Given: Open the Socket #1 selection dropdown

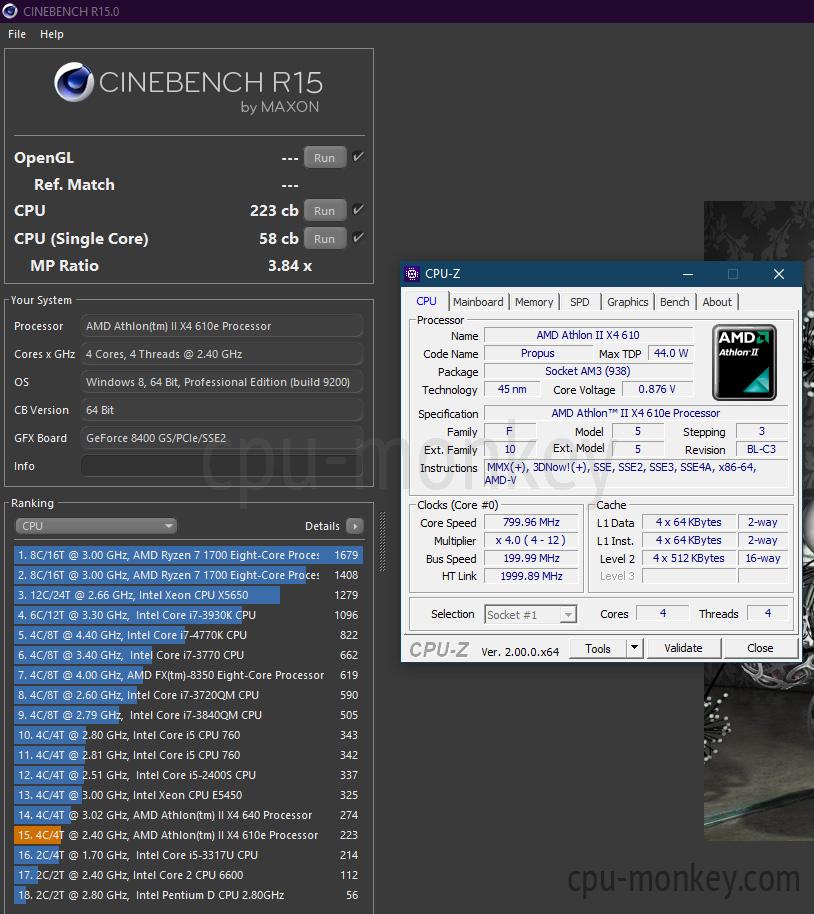Looking at the screenshot, I should point(530,614).
